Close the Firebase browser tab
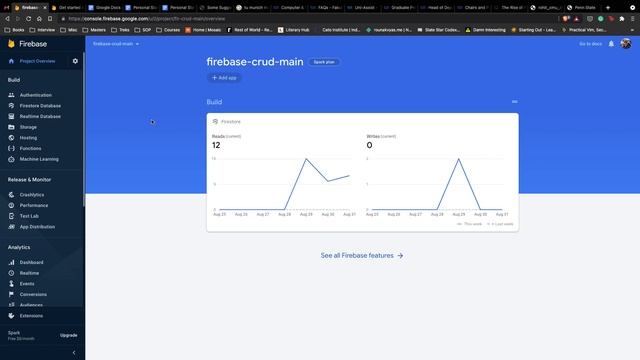The image size is (640, 360). tap(45, 7)
